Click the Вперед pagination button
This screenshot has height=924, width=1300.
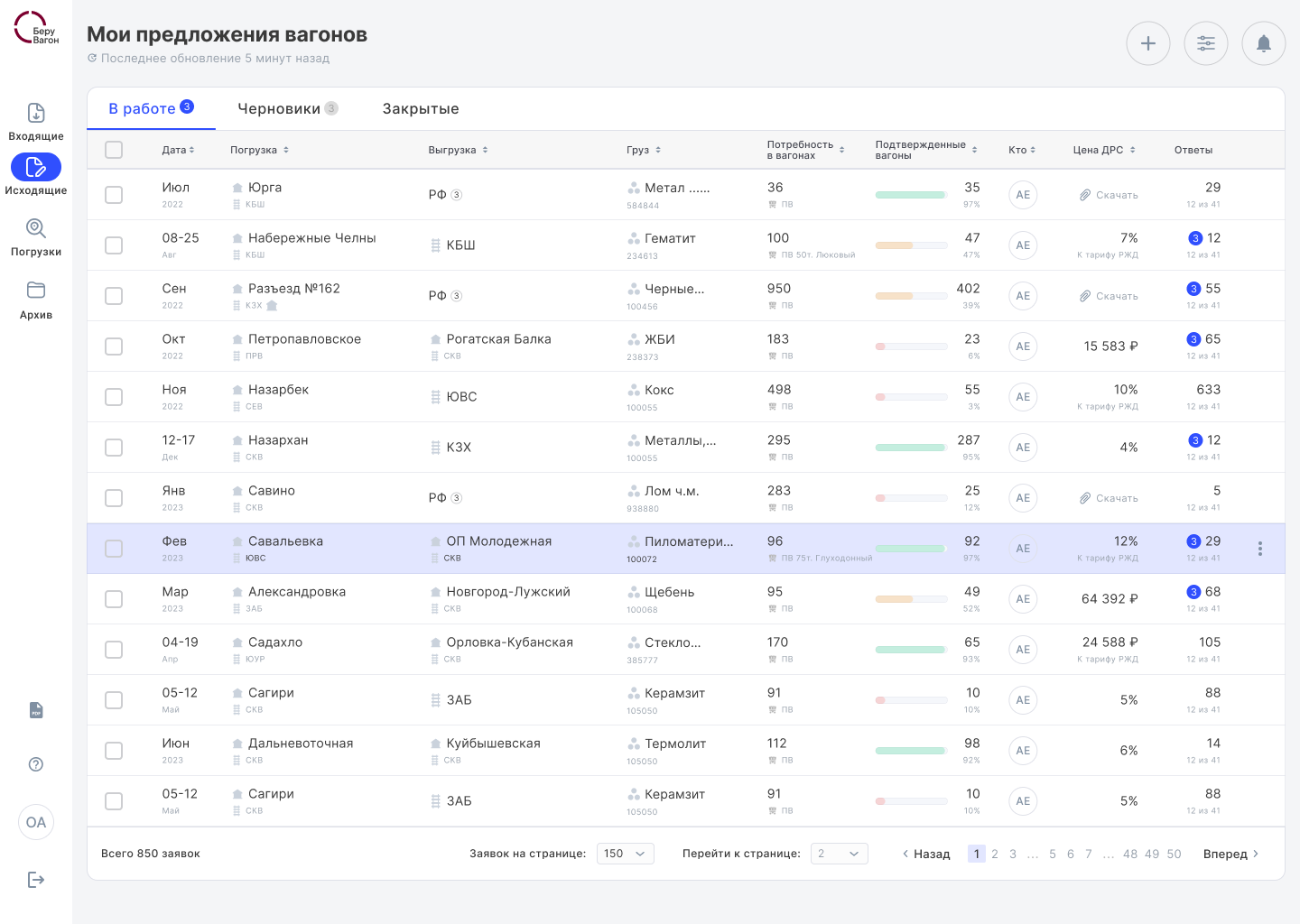pos(1230,854)
